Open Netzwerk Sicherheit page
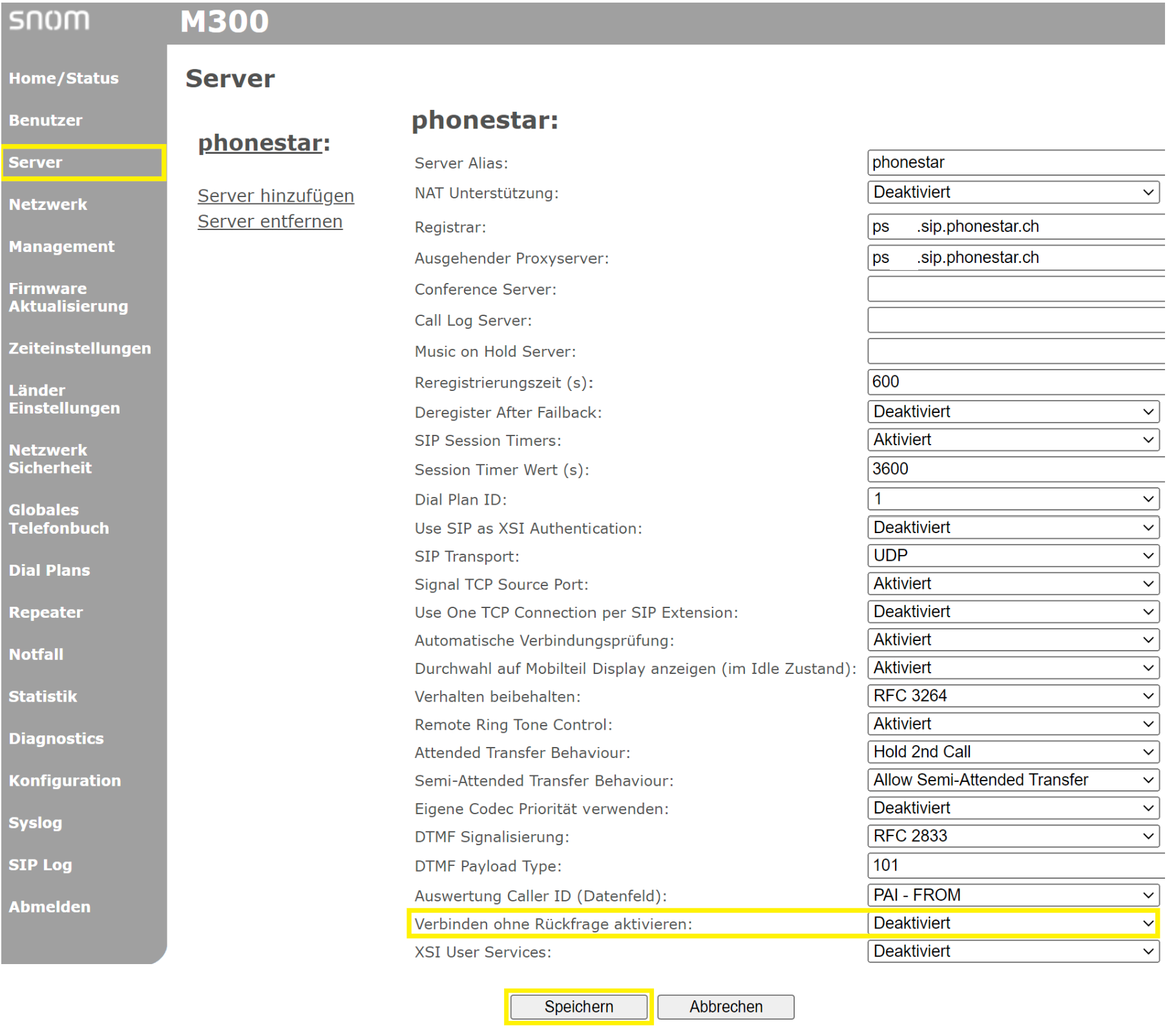 point(50,459)
